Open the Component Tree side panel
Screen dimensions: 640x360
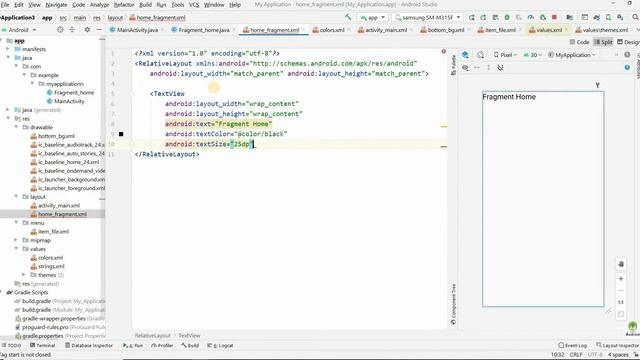[453, 304]
